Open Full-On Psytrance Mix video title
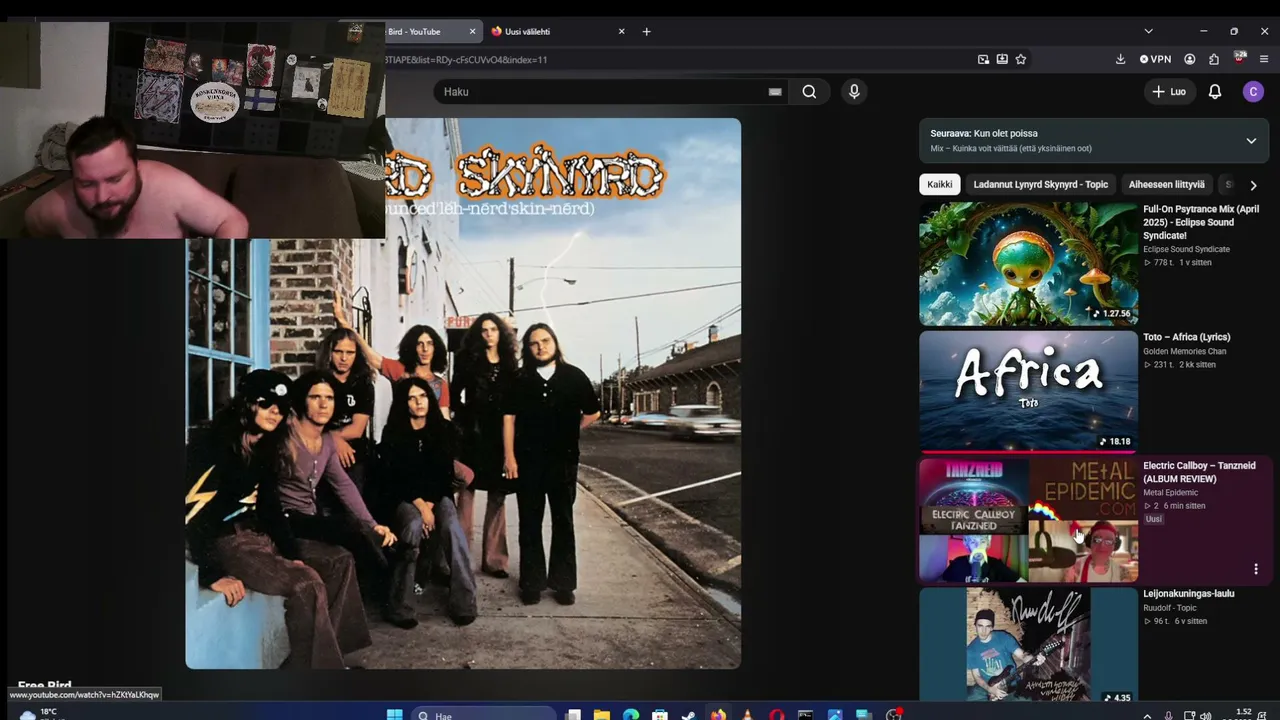 (1201, 222)
